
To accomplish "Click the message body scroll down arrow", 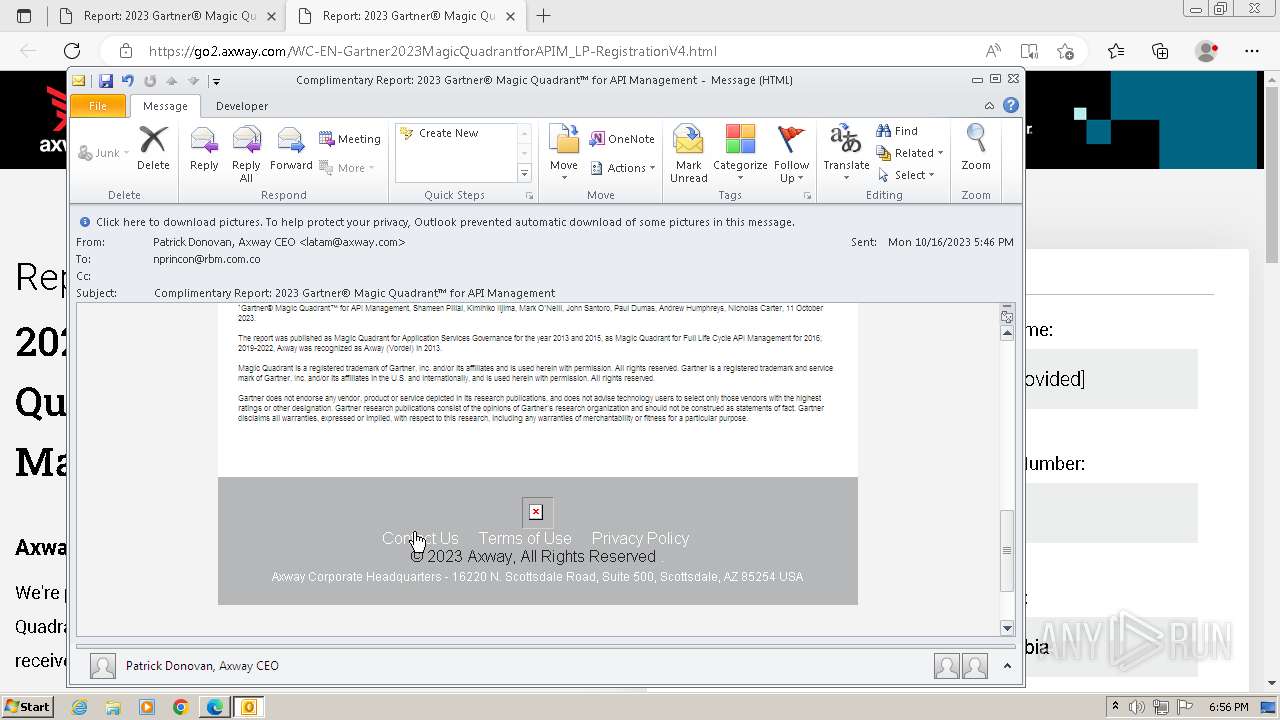I will (x=1007, y=628).
